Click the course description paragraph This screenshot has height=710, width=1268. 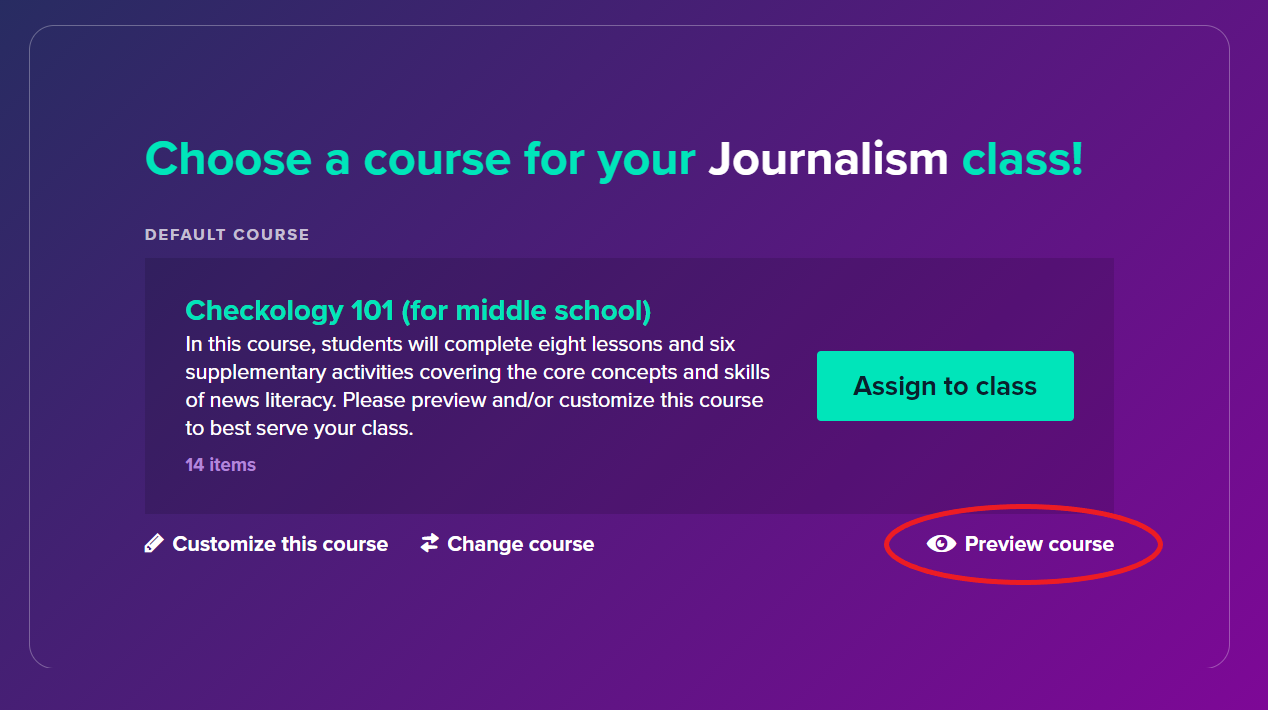(477, 387)
